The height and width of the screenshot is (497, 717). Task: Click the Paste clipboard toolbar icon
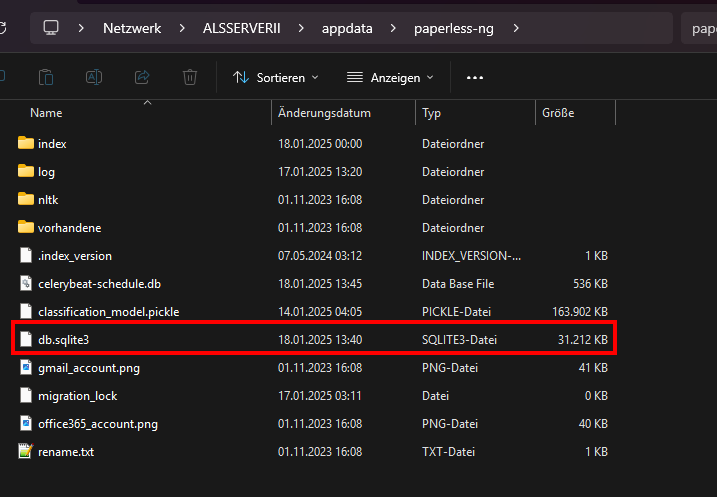pyautogui.click(x=46, y=77)
